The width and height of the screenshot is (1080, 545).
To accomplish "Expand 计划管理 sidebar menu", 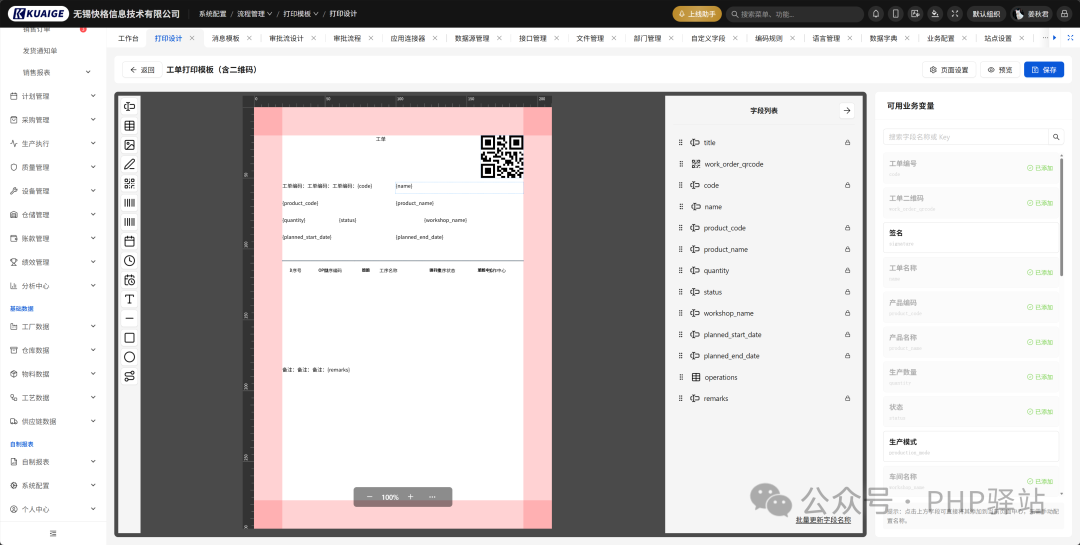I will 53,96.
